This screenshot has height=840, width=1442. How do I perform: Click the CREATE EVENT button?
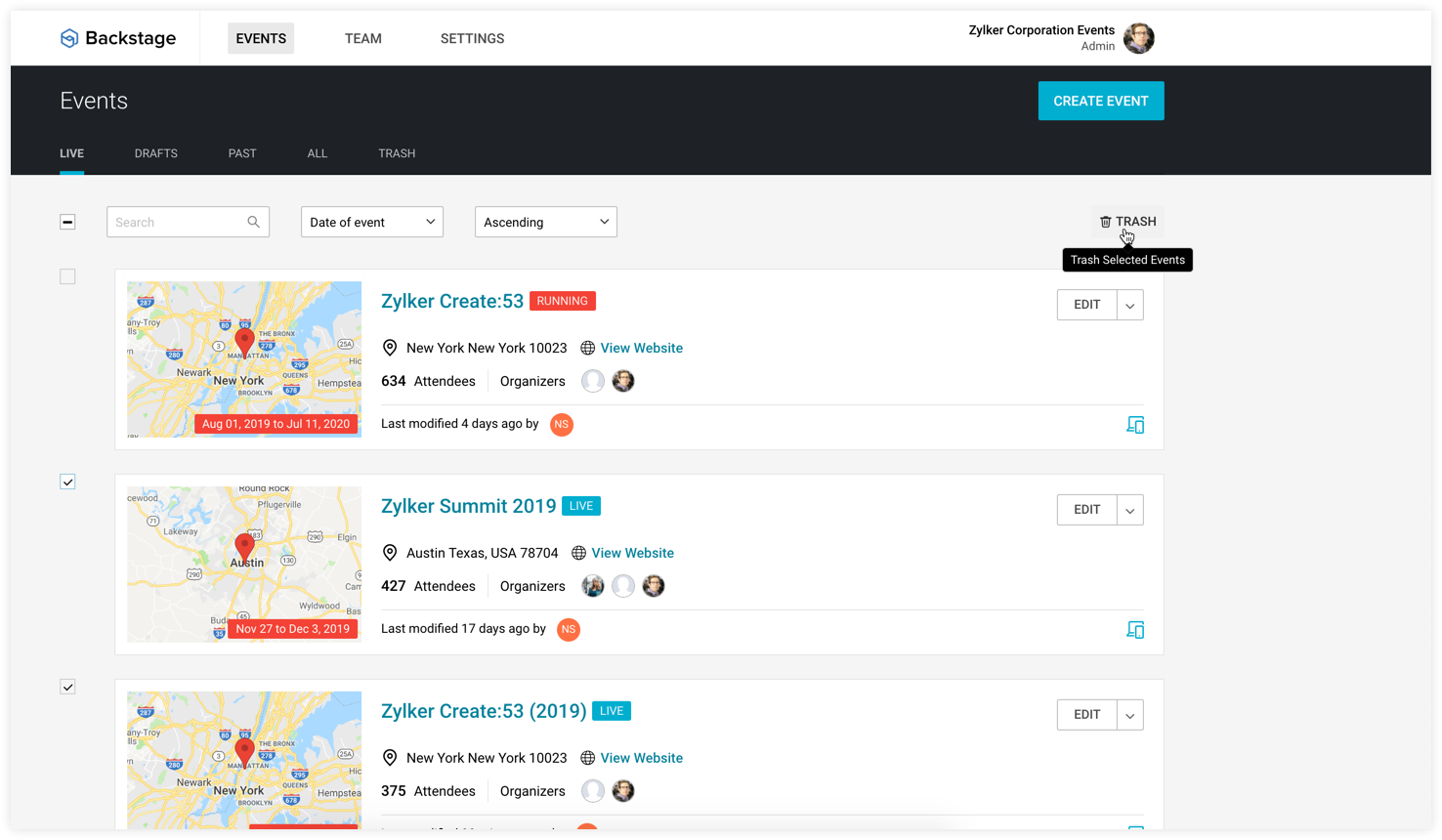(x=1101, y=101)
